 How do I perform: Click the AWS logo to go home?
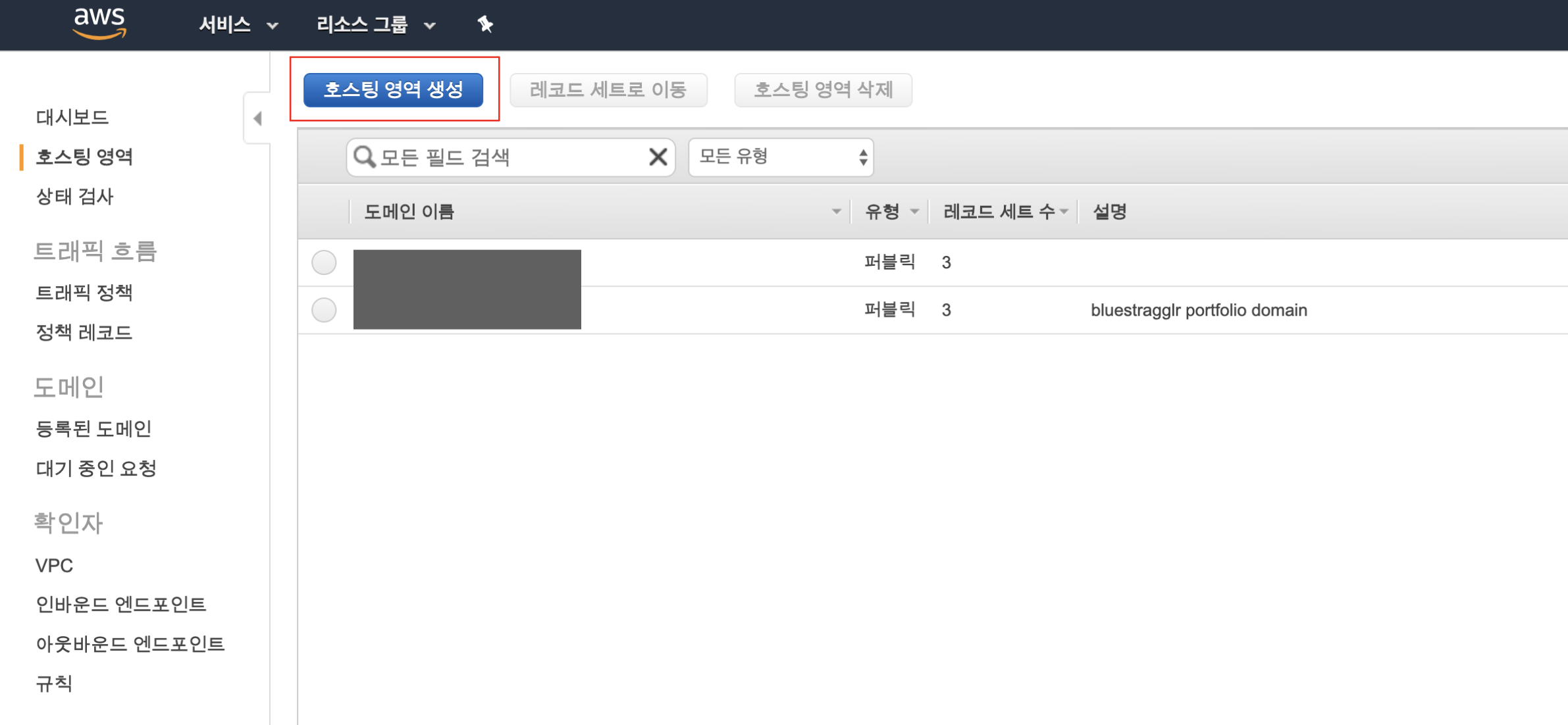pyautogui.click(x=100, y=24)
